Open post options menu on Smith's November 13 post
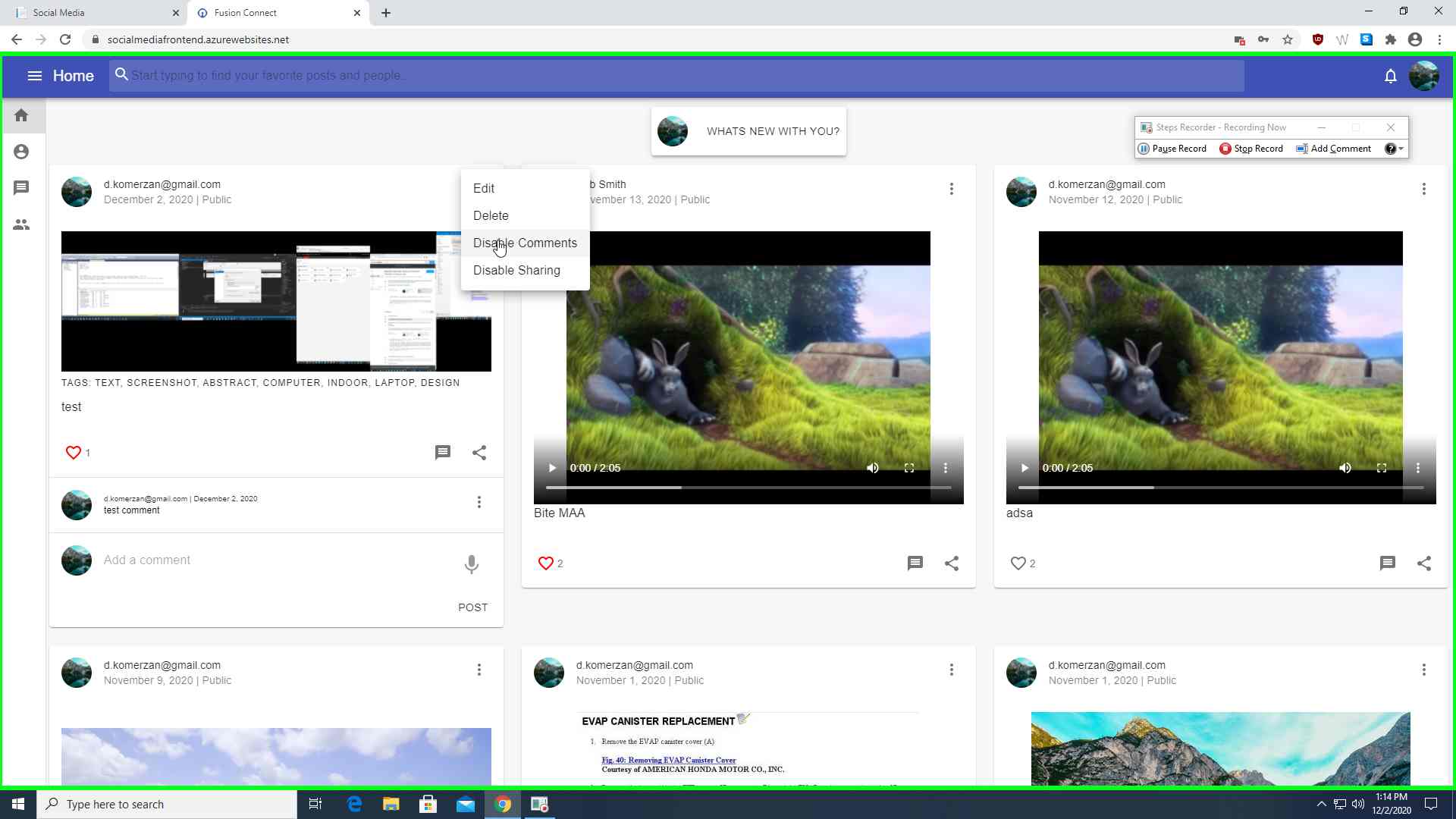Viewport: 1456px width, 819px height. pyautogui.click(x=952, y=189)
